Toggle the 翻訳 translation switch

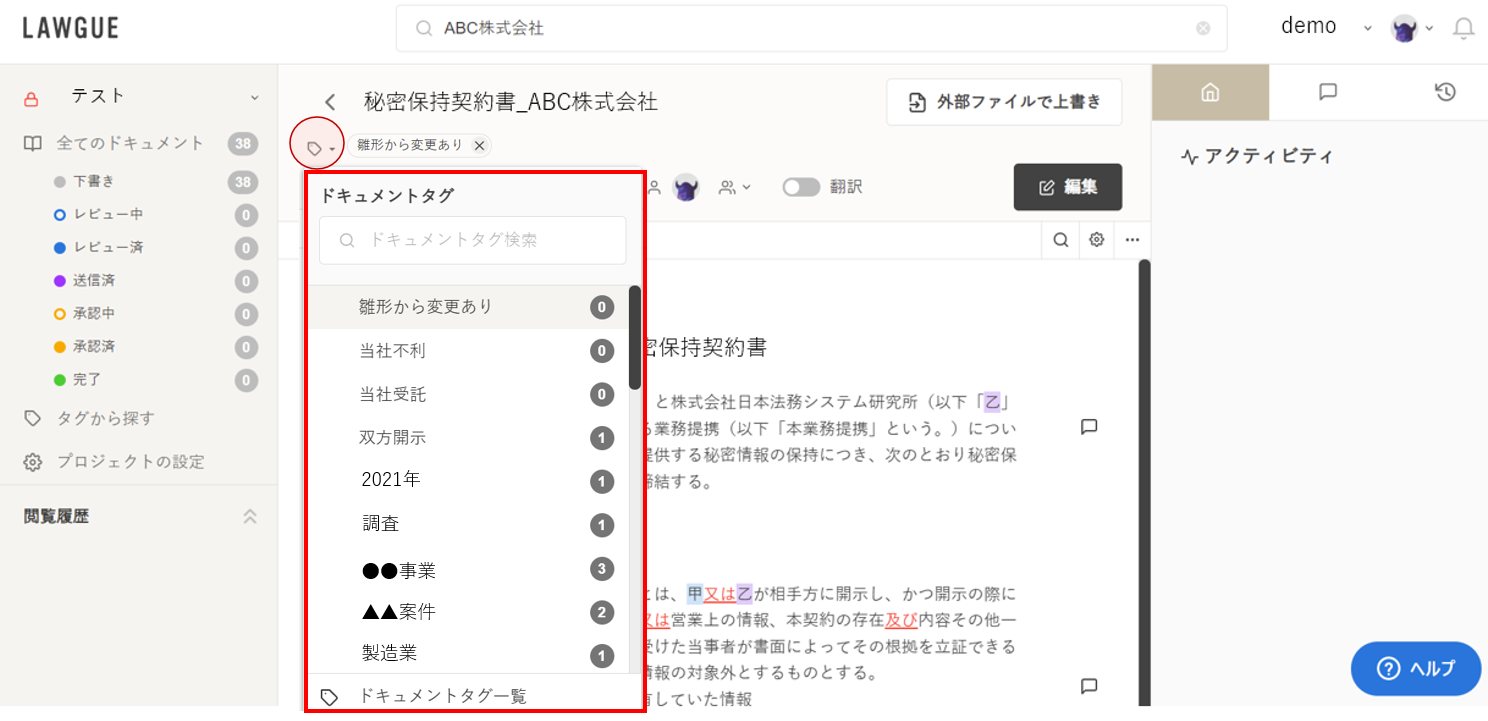801,187
